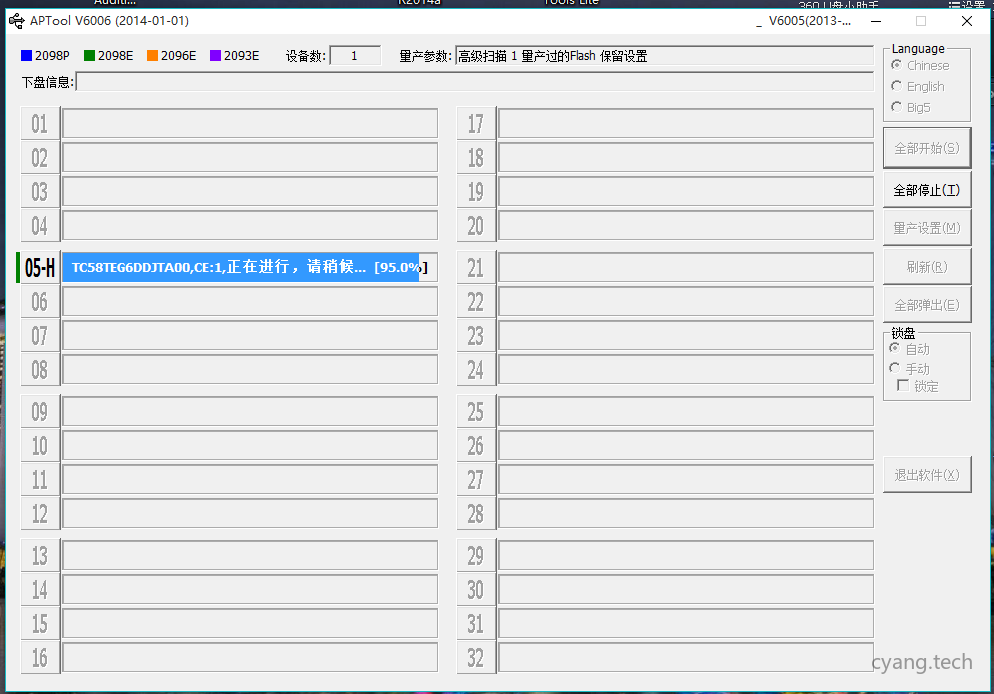This screenshot has height=694, width=994.
Task: Click port number 08 button
Action: point(39,369)
